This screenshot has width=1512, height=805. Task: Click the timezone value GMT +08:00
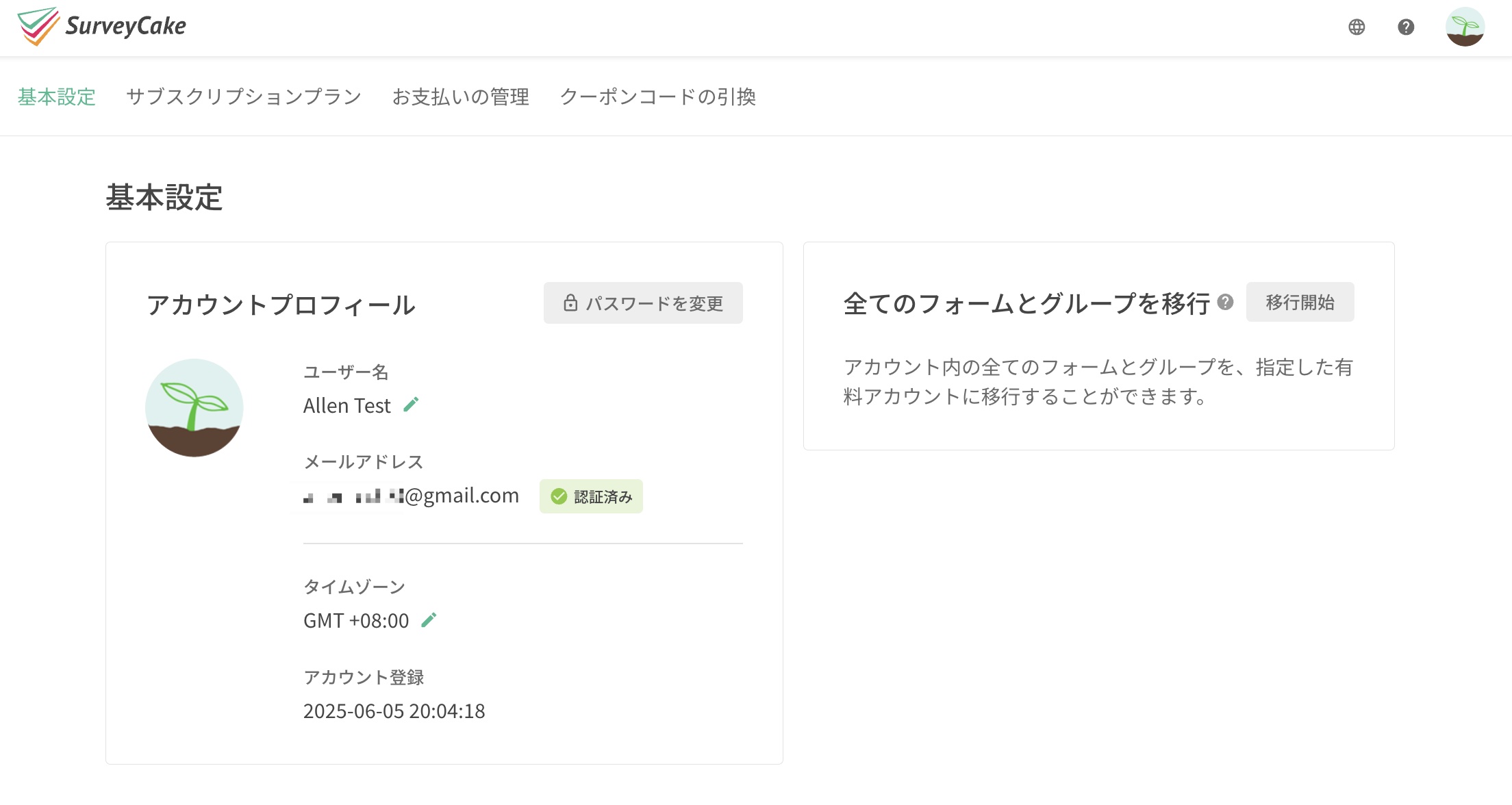pos(356,620)
